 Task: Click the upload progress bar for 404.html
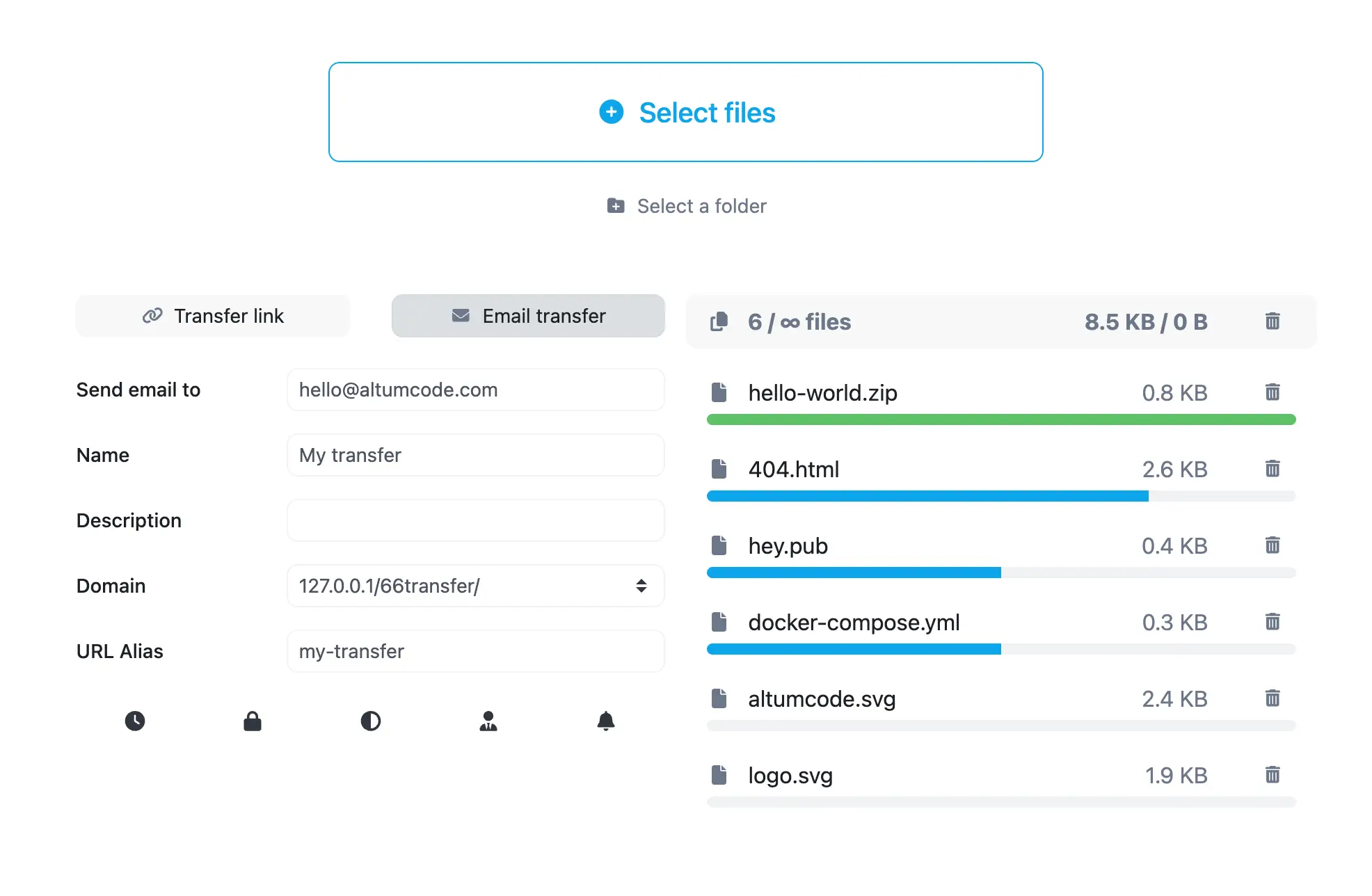1000,496
